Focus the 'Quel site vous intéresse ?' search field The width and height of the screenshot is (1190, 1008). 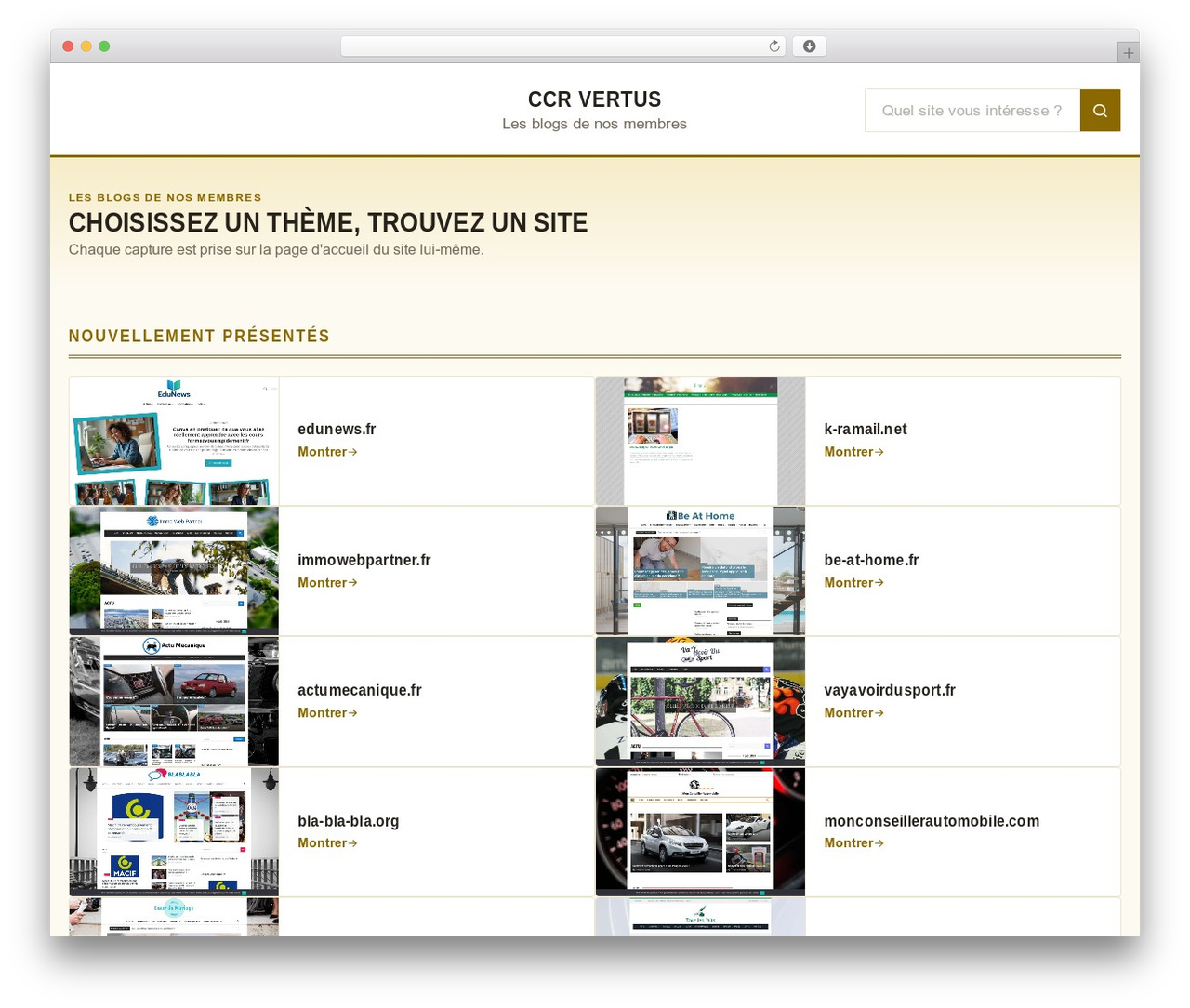[x=972, y=111]
